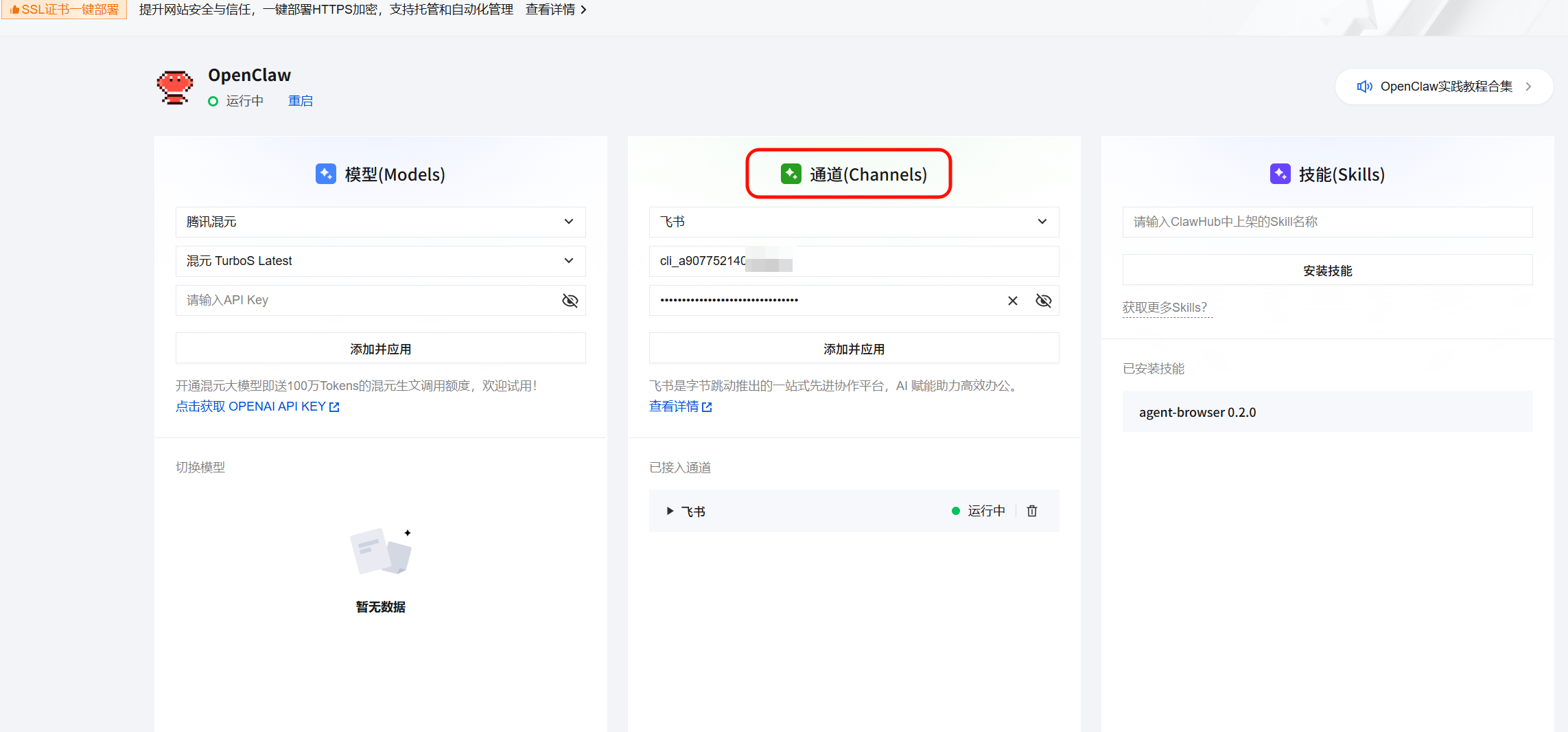Click the speaker icon on OpenClaw实践教程合集 button
This screenshot has width=1568, height=732.
(1364, 86)
